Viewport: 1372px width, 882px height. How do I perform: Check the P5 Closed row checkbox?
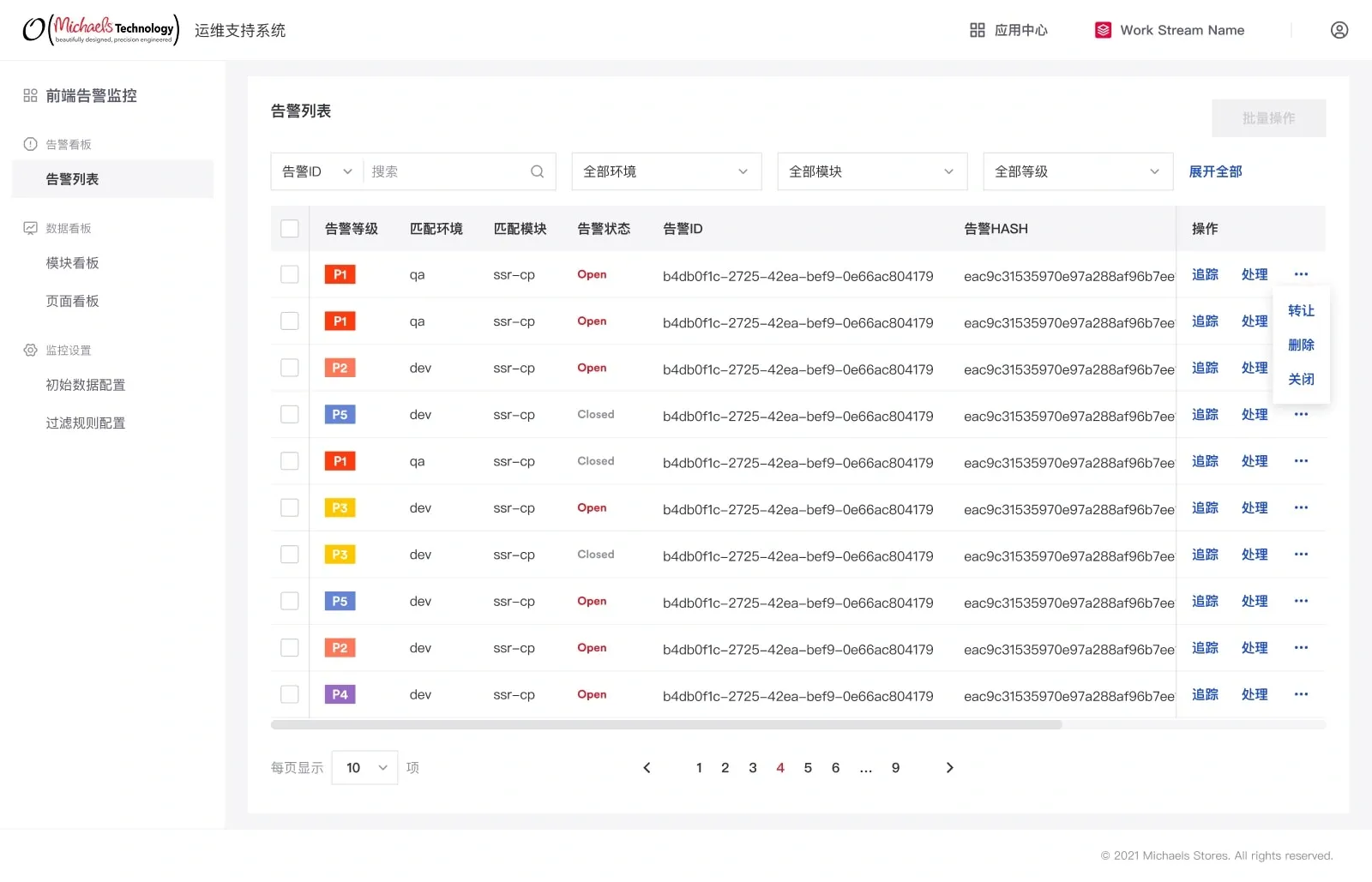(290, 414)
